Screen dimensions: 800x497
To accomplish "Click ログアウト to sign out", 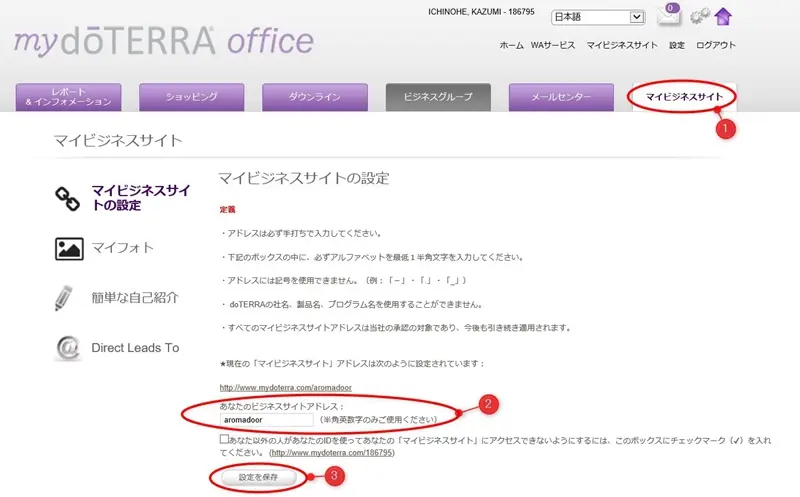I will click(x=716, y=45).
